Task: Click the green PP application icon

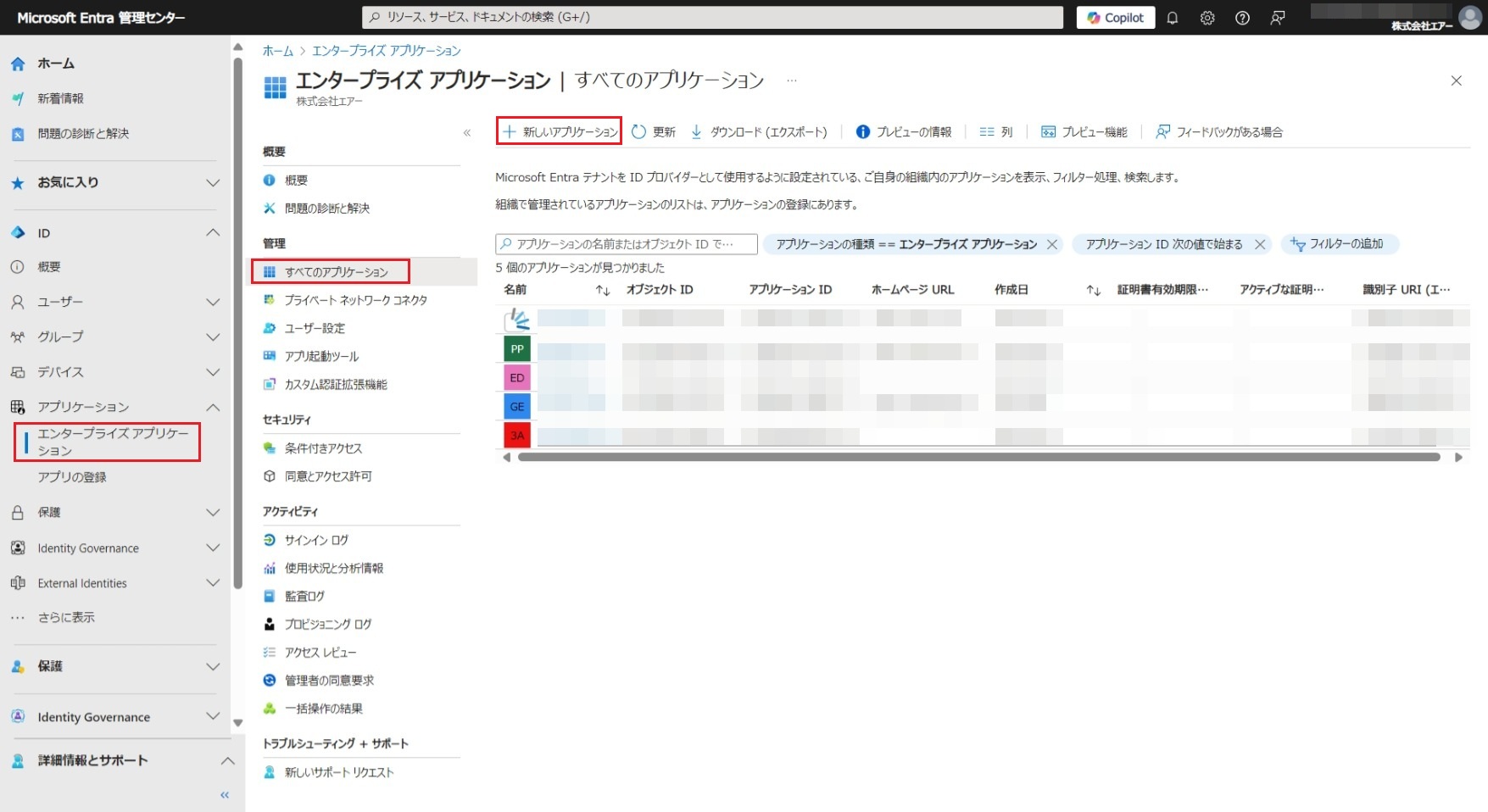Action: coord(517,349)
